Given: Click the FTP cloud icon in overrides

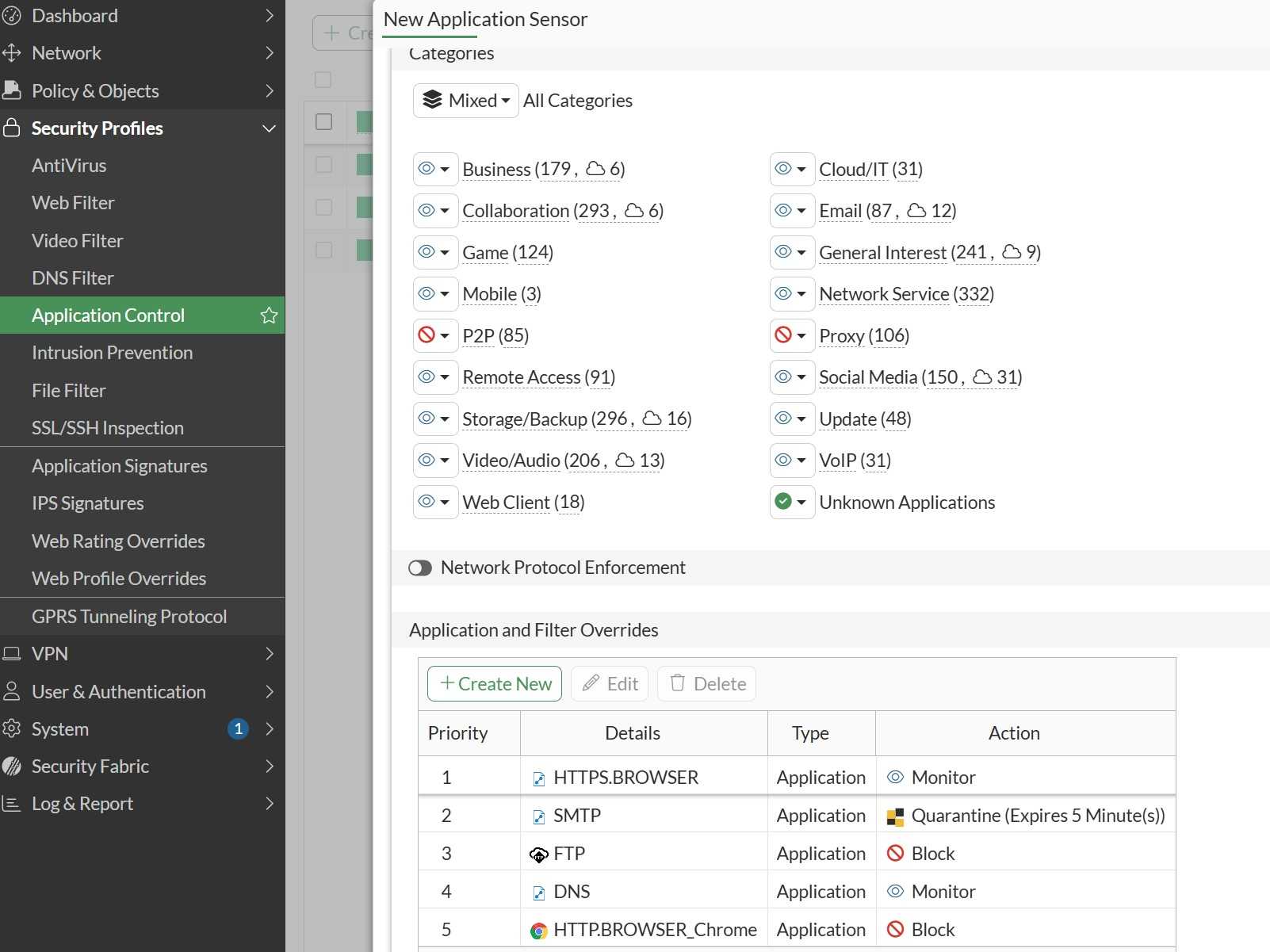Looking at the screenshot, I should tap(539, 855).
